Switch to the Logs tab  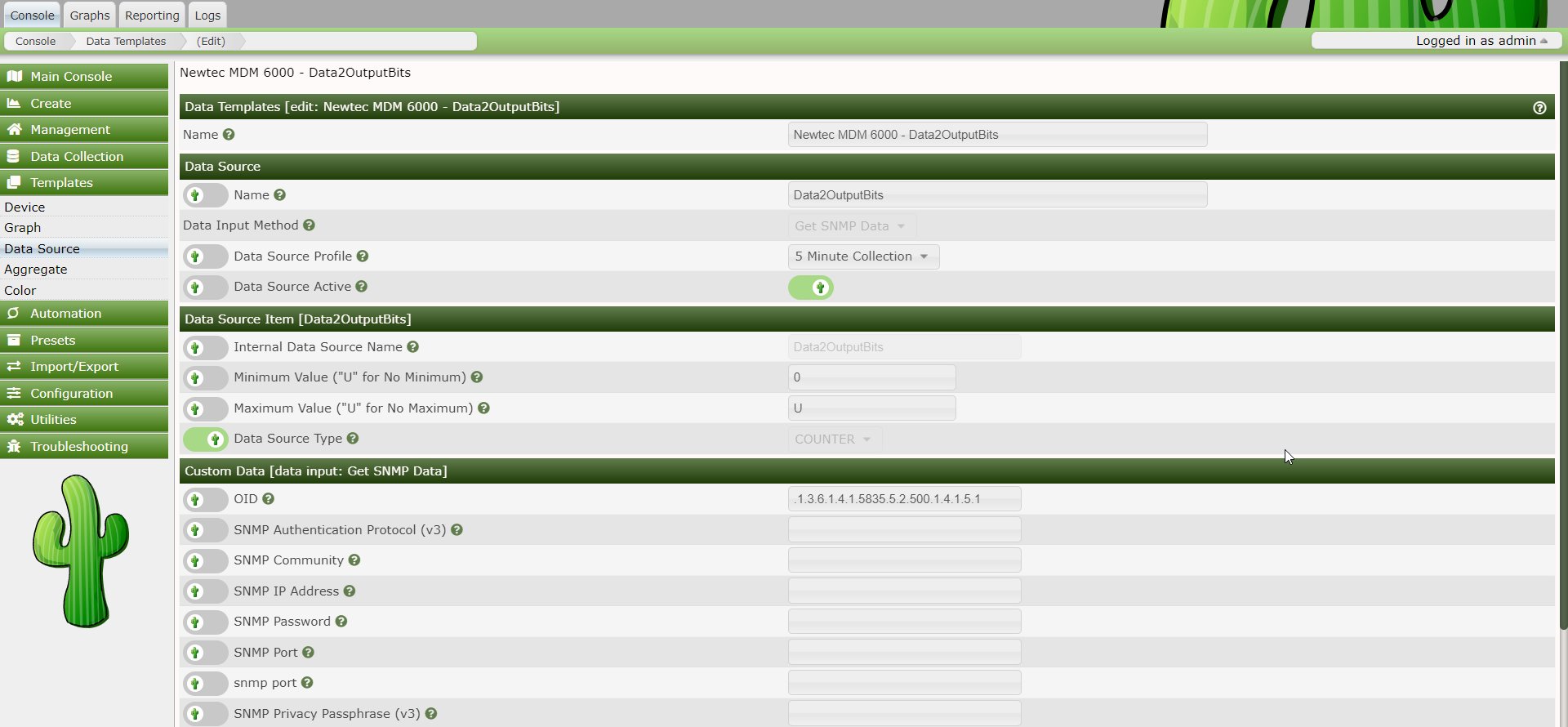(x=207, y=16)
